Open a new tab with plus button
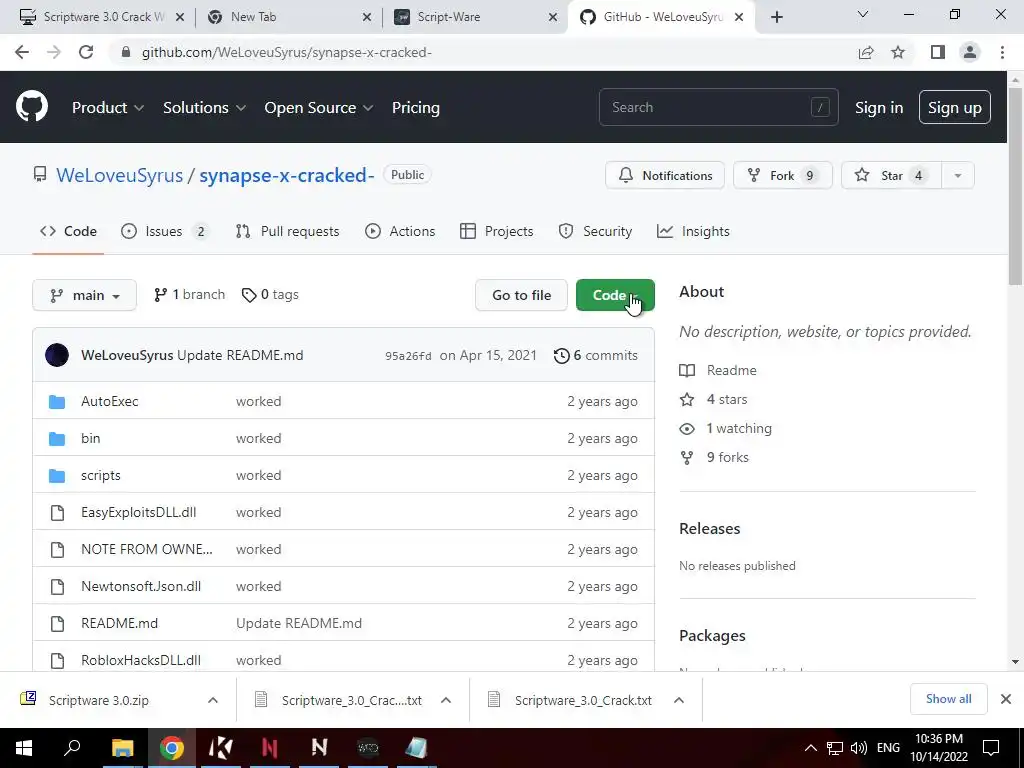Screen dimensions: 1024x768 point(776,18)
